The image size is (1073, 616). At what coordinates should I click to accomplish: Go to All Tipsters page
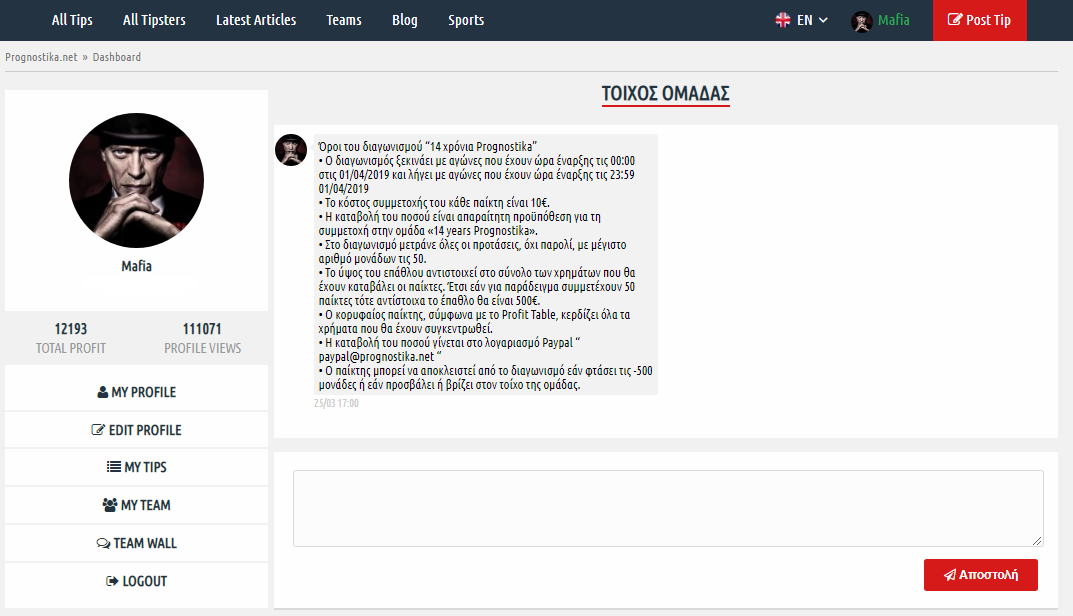[154, 20]
